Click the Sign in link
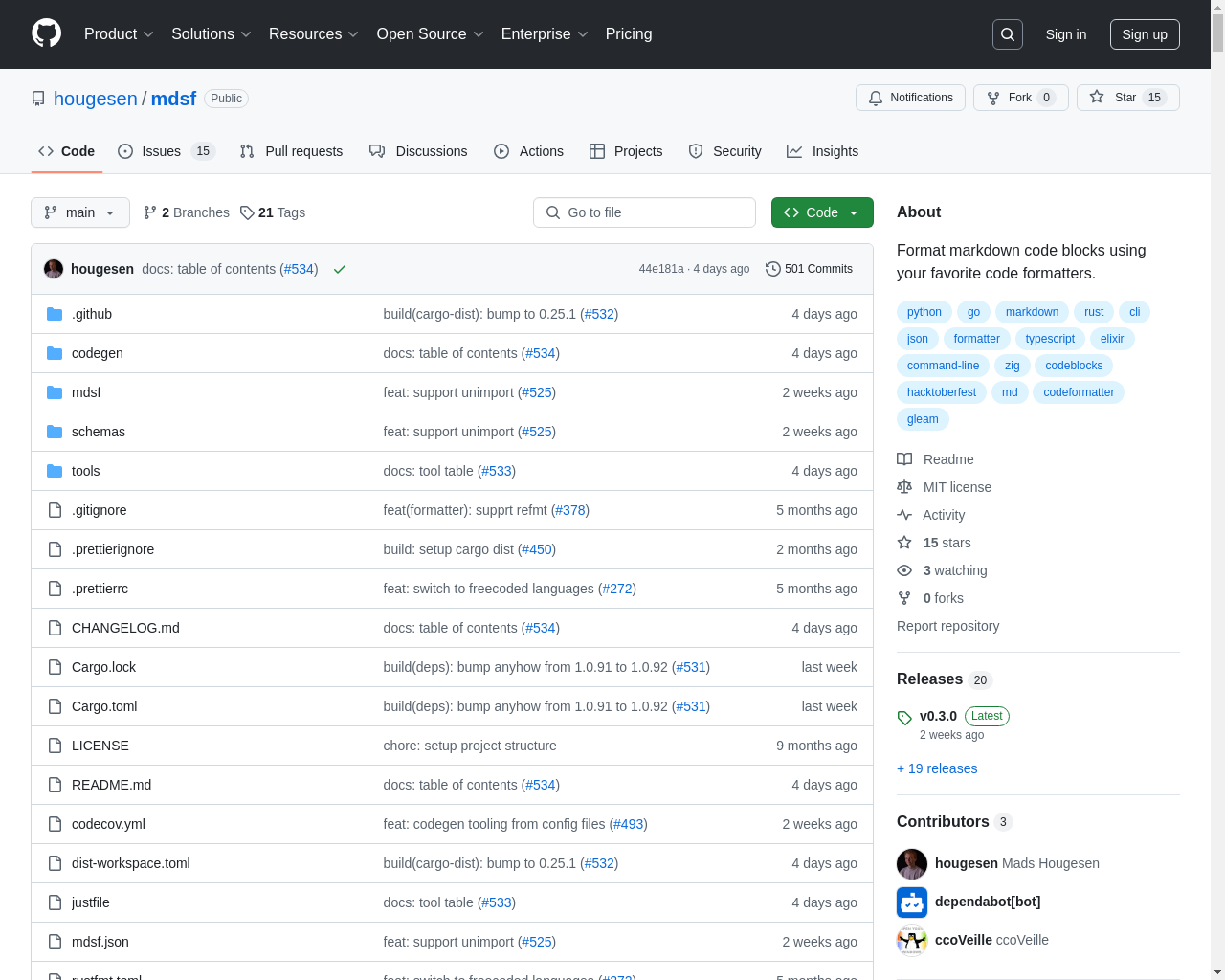Viewport: 1225px width, 980px height. coord(1066,34)
